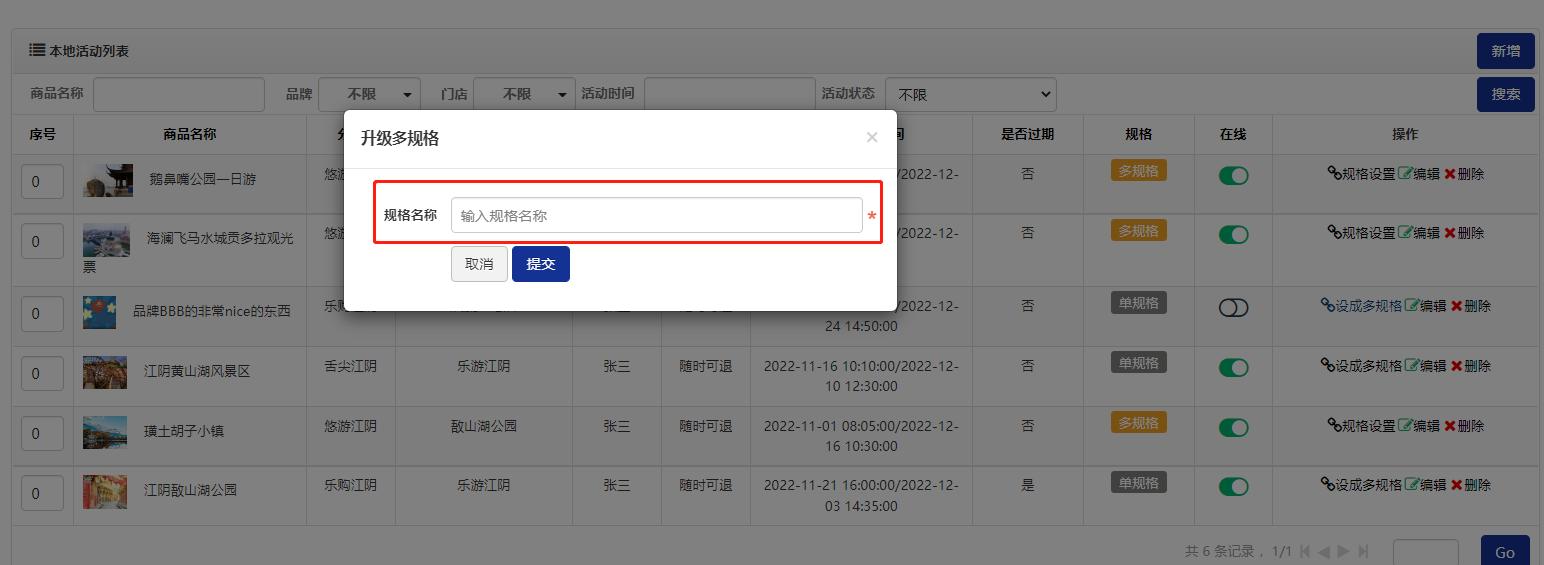This screenshot has width=1544, height=565.
Task: Click the 活动时间 date field
Action: tap(730, 94)
